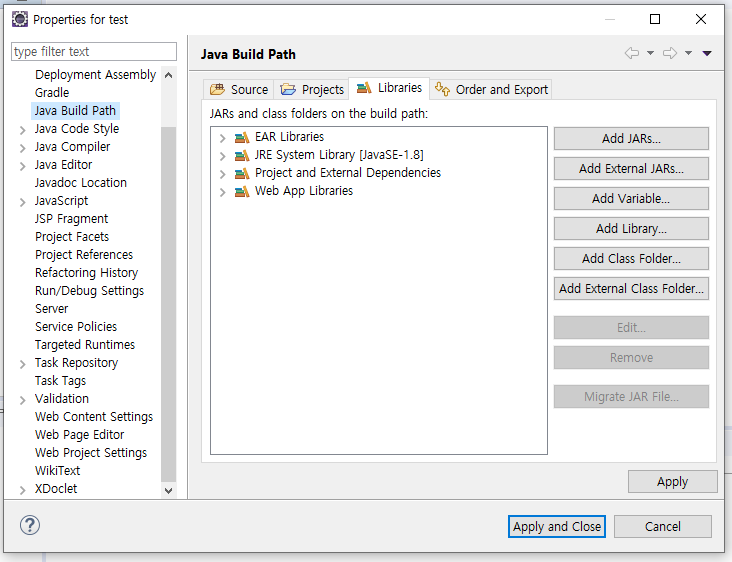Click the sidebar vertical scrollbar thumb

169,304
